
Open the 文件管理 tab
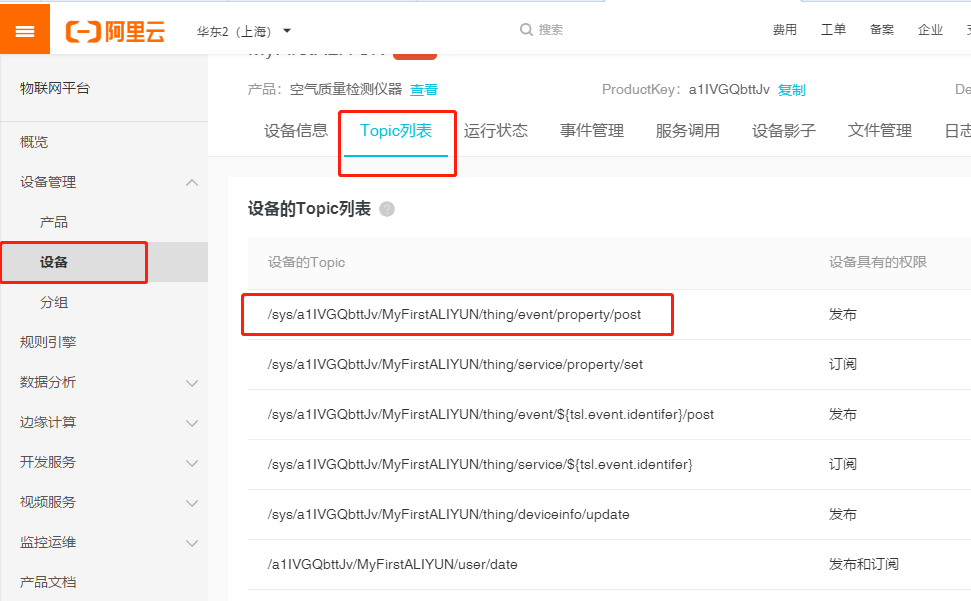pyautogui.click(x=880, y=131)
